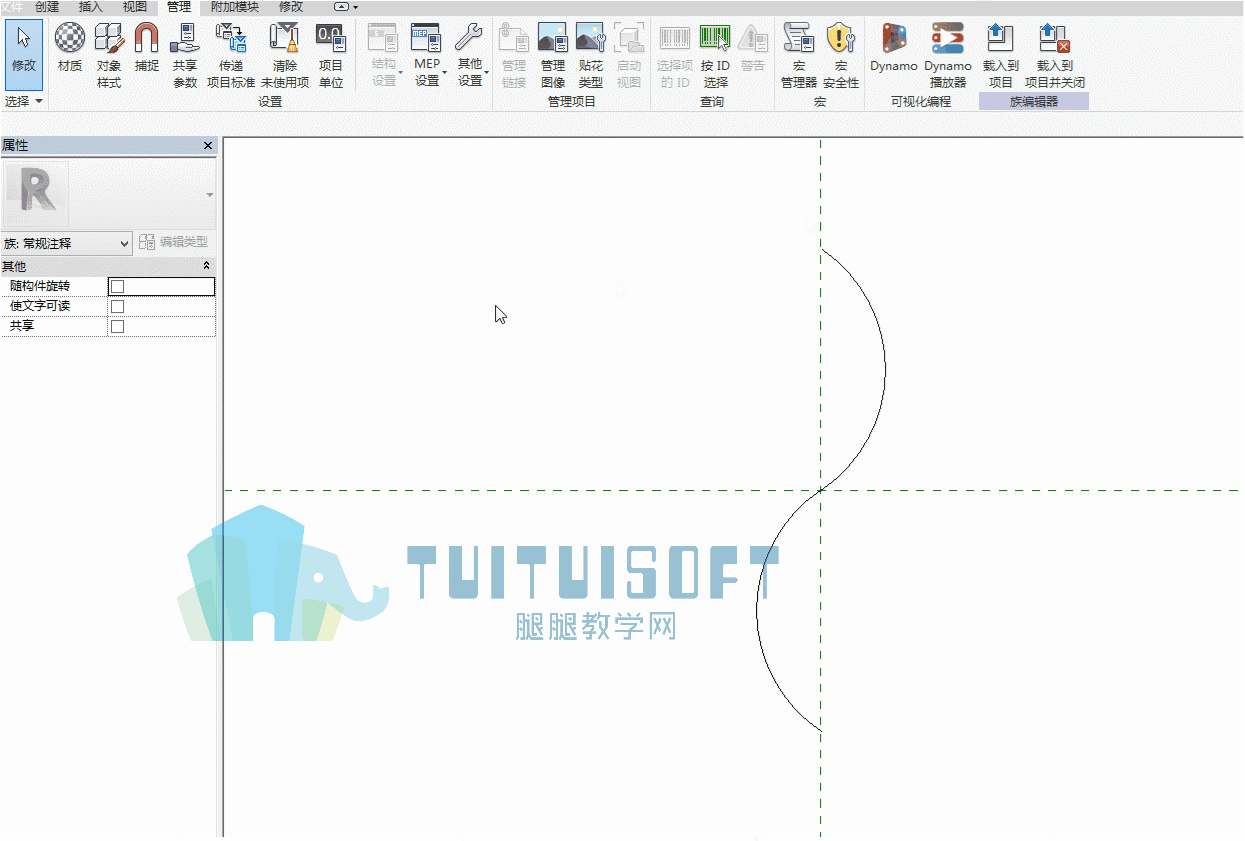Click the 族编辑器 panel title
The height and width of the screenshot is (841, 1245).
(x=1034, y=102)
